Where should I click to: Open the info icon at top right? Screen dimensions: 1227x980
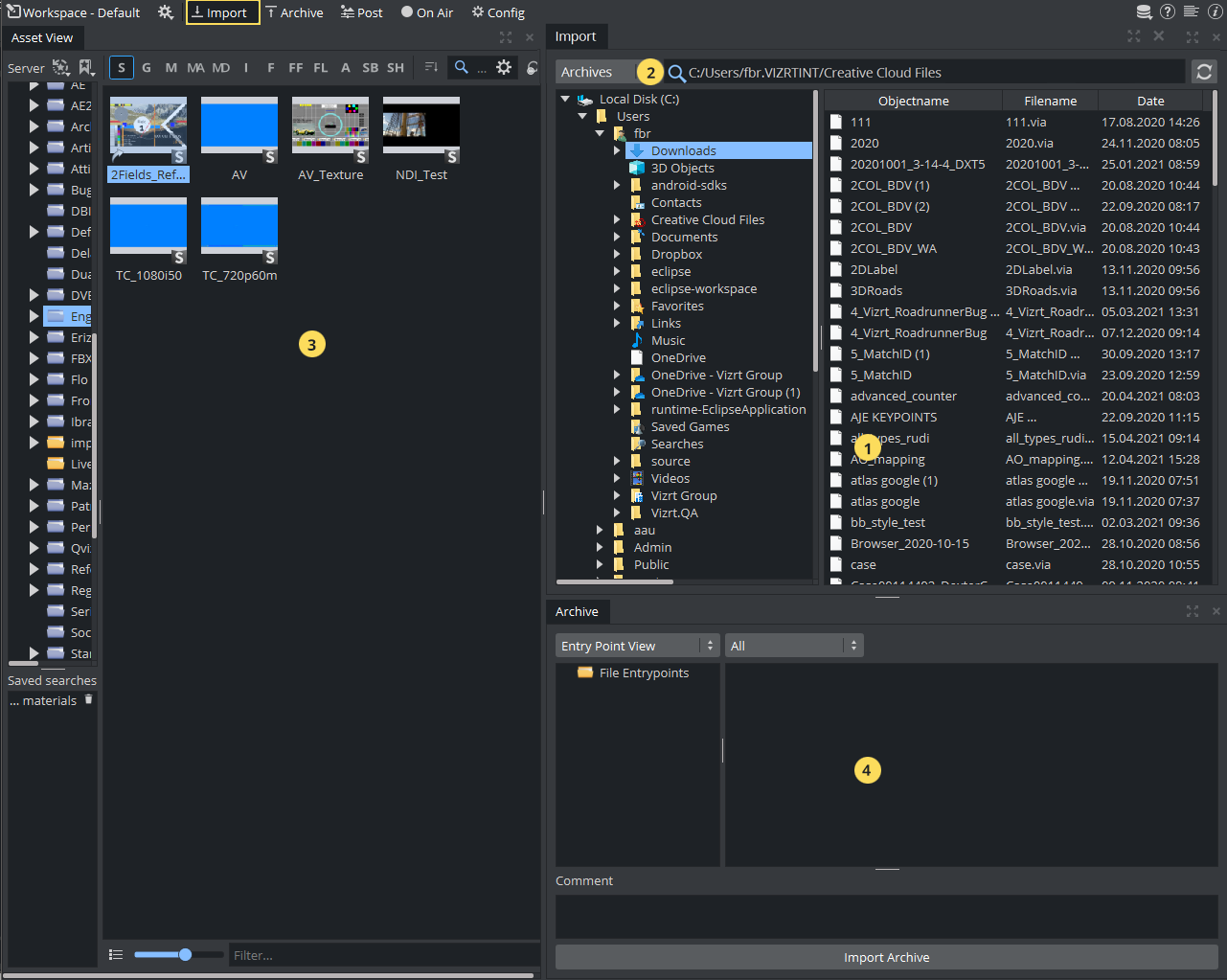pyautogui.click(x=1215, y=12)
